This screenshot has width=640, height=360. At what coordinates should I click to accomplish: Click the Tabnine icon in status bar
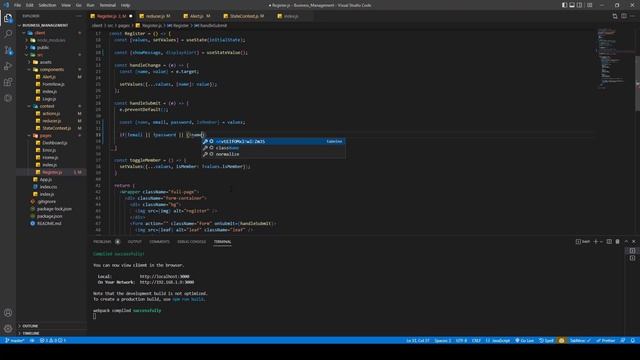coord(580,340)
